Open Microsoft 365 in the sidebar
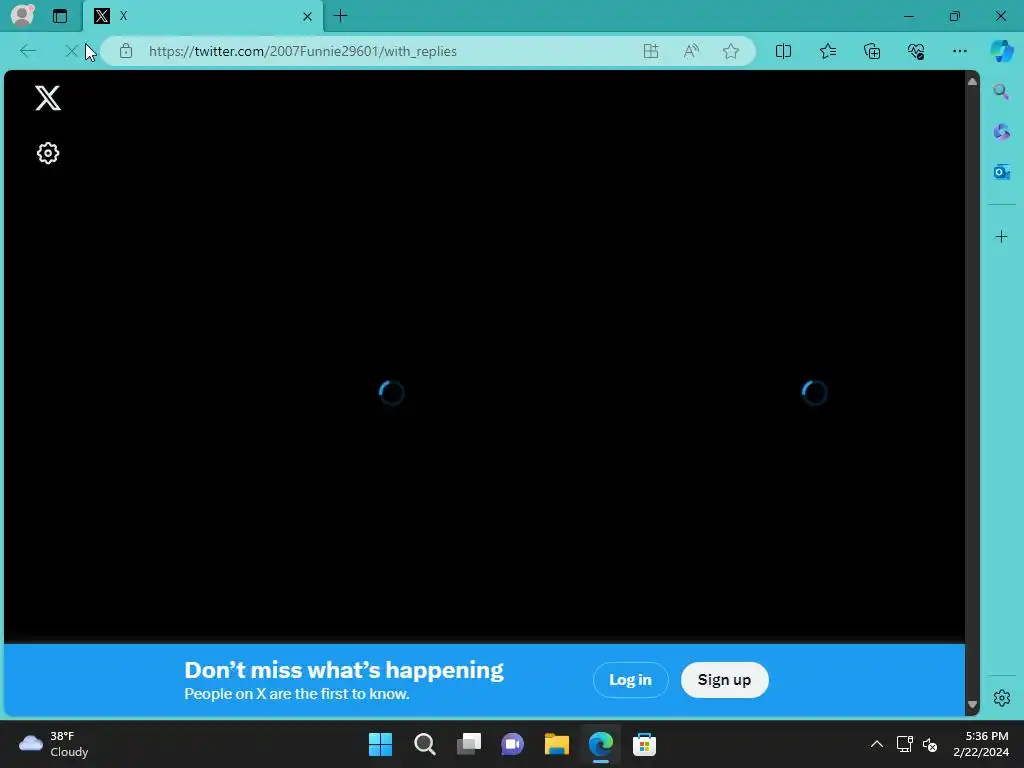The width and height of the screenshot is (1024, 768). (1001, 132)
